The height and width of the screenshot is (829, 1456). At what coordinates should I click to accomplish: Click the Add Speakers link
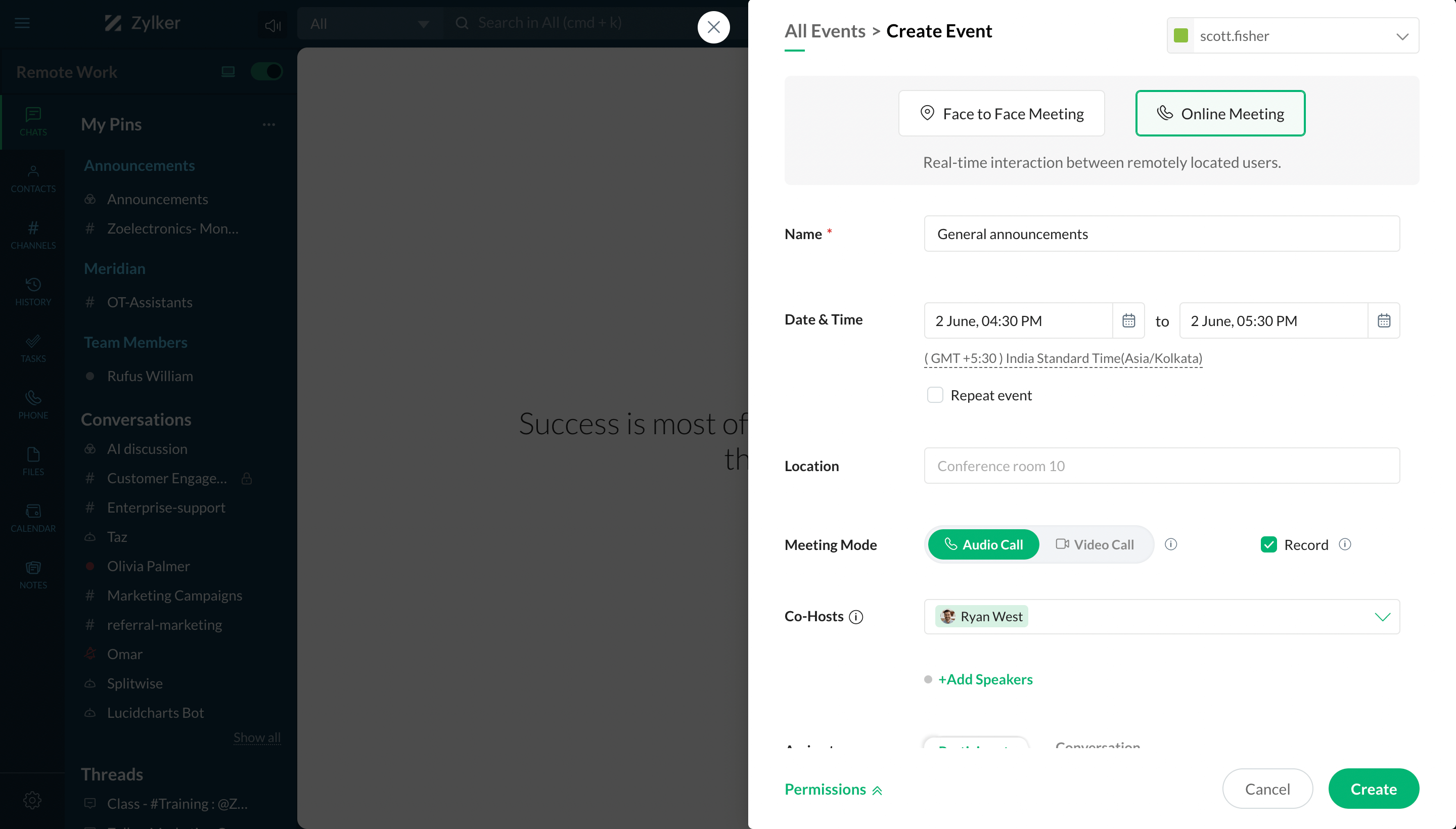coord(985,679)
